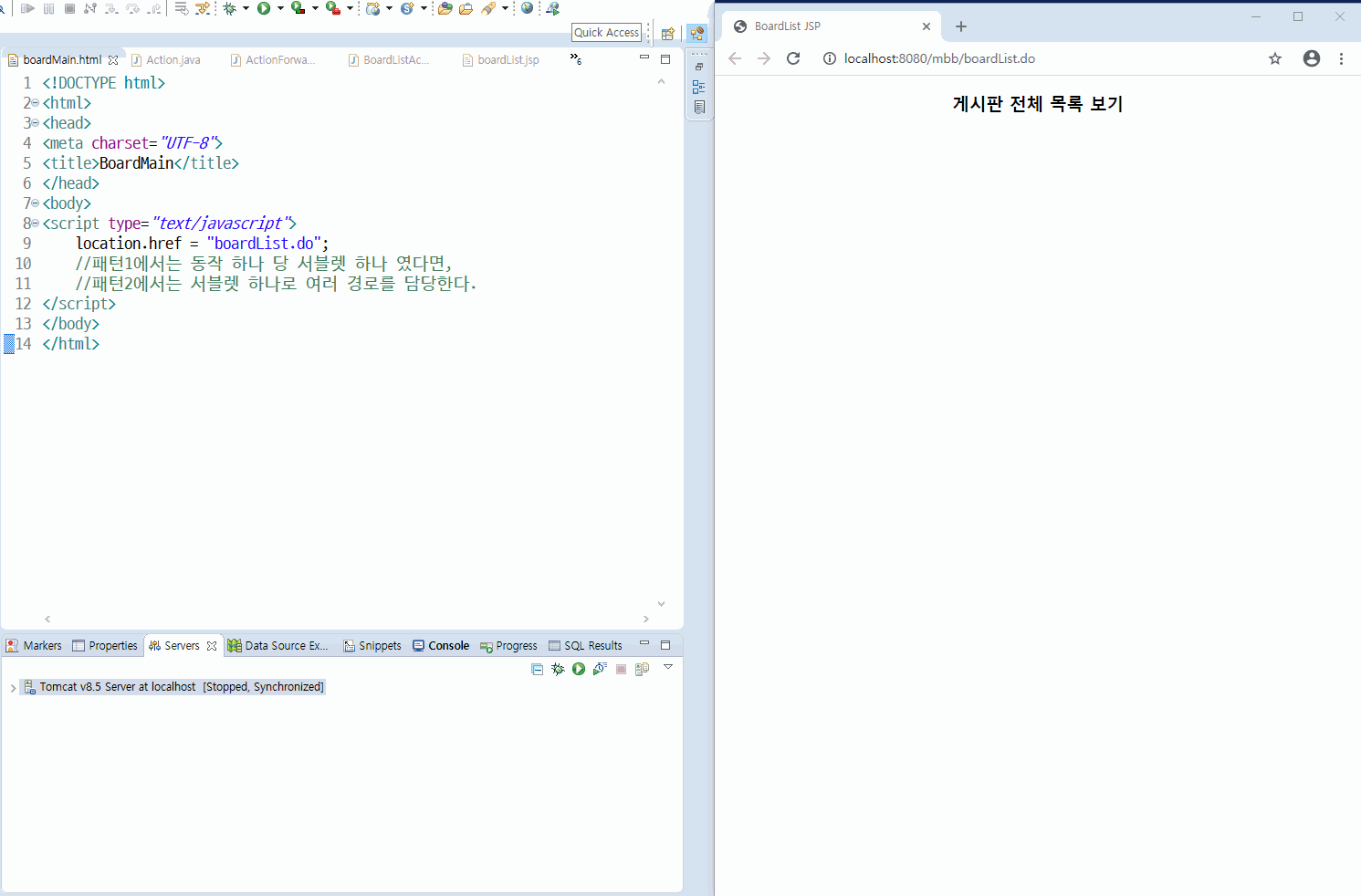
Task: Click the Step Into icon
Action: (x=111, y=8)
